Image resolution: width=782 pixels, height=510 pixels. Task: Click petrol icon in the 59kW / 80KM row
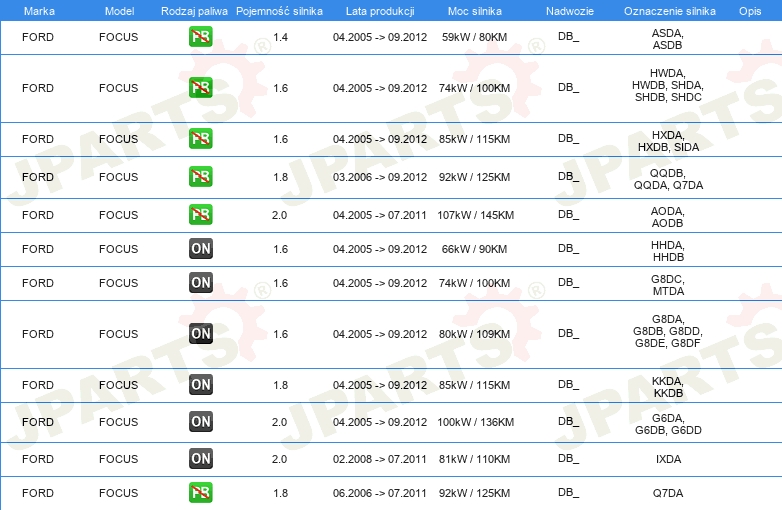200,36
